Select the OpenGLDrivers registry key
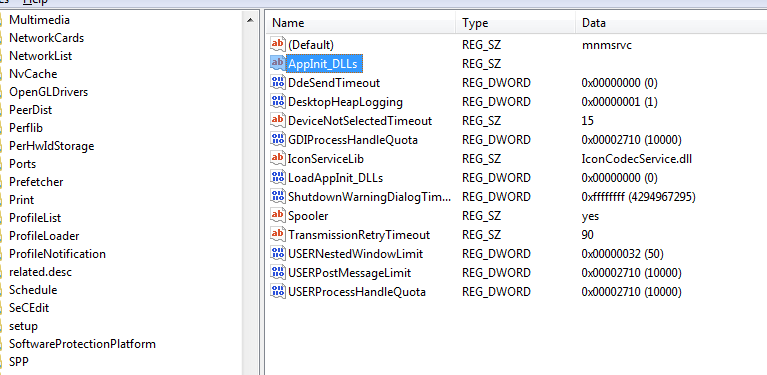The width and height of the screenshot is (767, 375). click(48, 92)
